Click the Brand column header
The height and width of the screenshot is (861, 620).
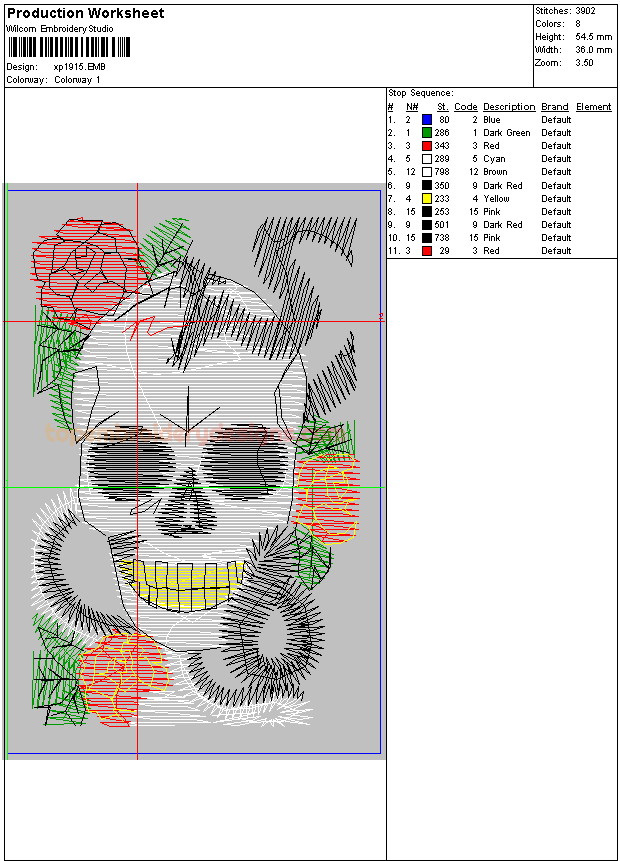554,107
